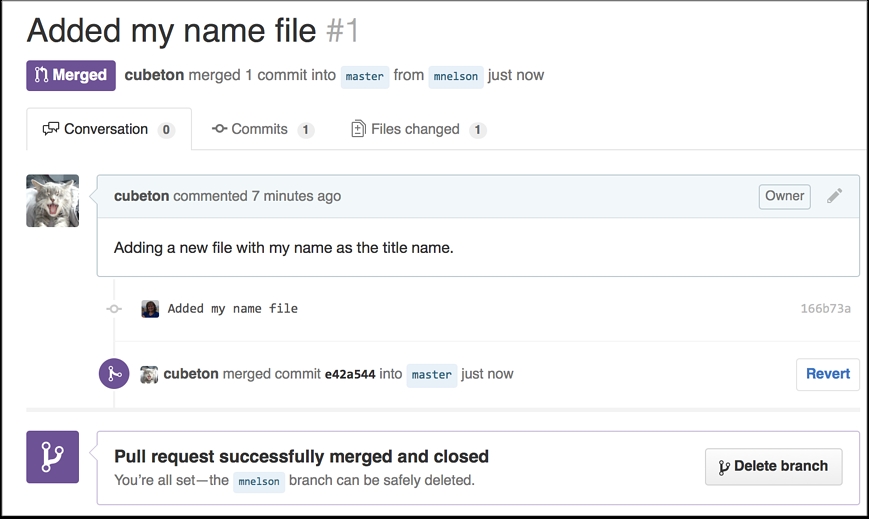
Task: Click the pencil edit comment icon
Action: click(835, 196)
